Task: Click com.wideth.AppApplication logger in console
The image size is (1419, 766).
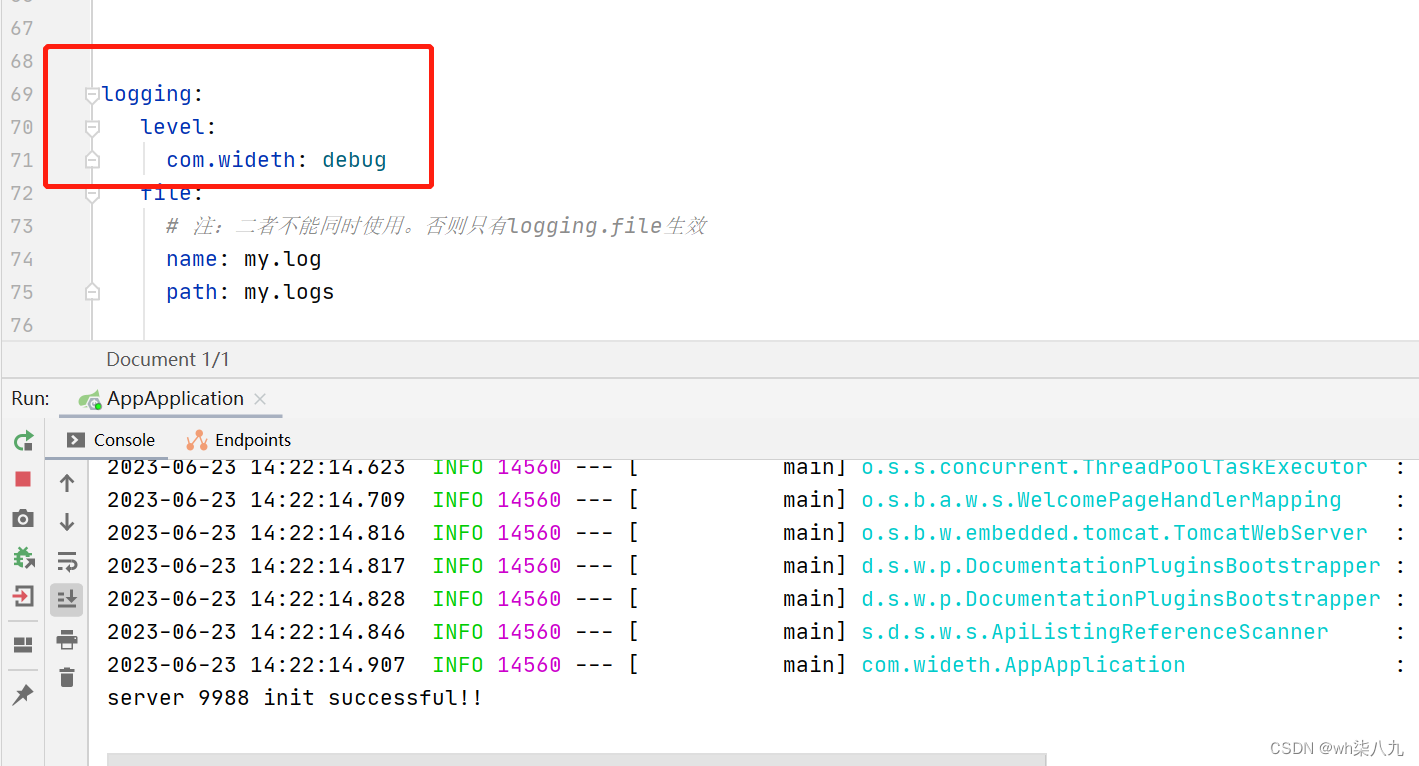Action: [1023, 665]
